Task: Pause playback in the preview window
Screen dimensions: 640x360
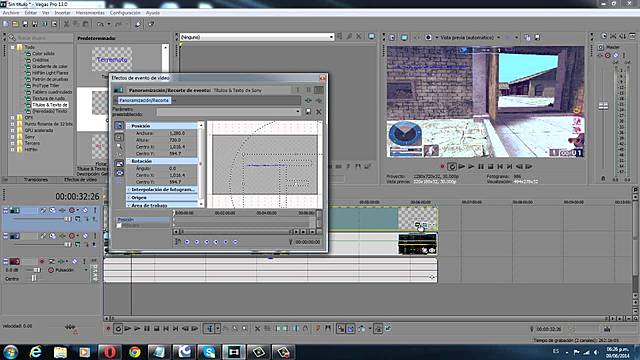Action: pos(481,167)
